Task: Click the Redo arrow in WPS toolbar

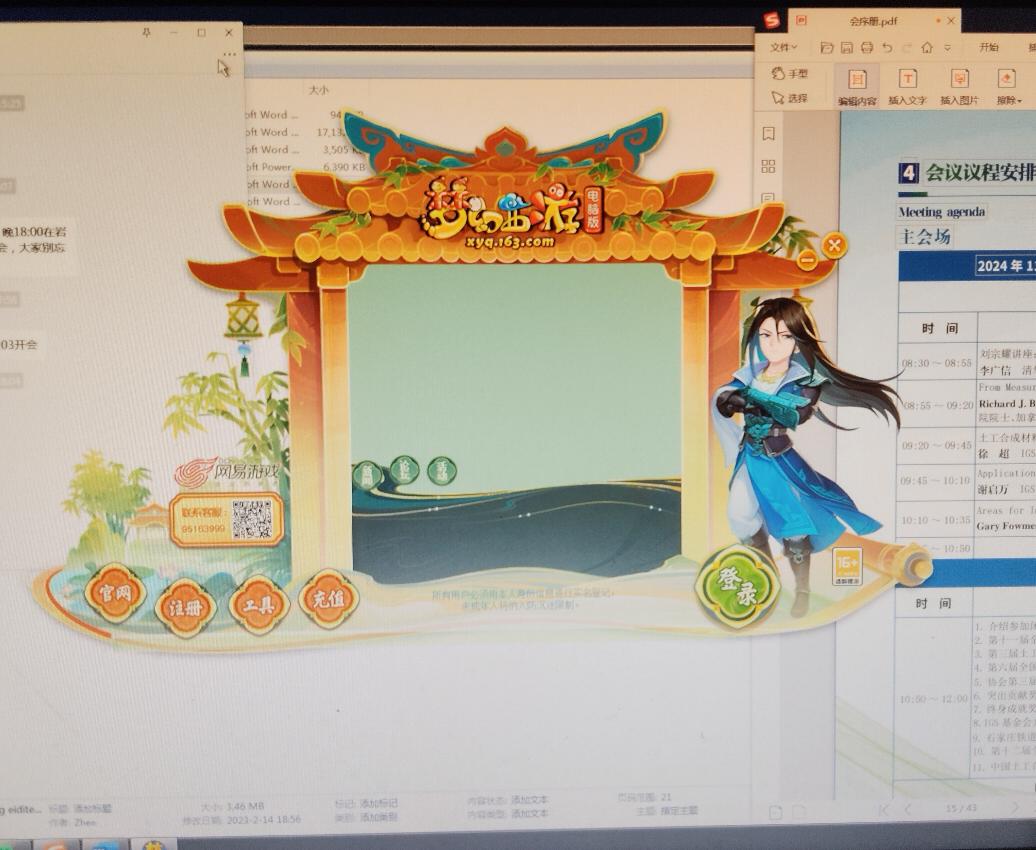Action: pyautogui.click(x=907, y=48)
